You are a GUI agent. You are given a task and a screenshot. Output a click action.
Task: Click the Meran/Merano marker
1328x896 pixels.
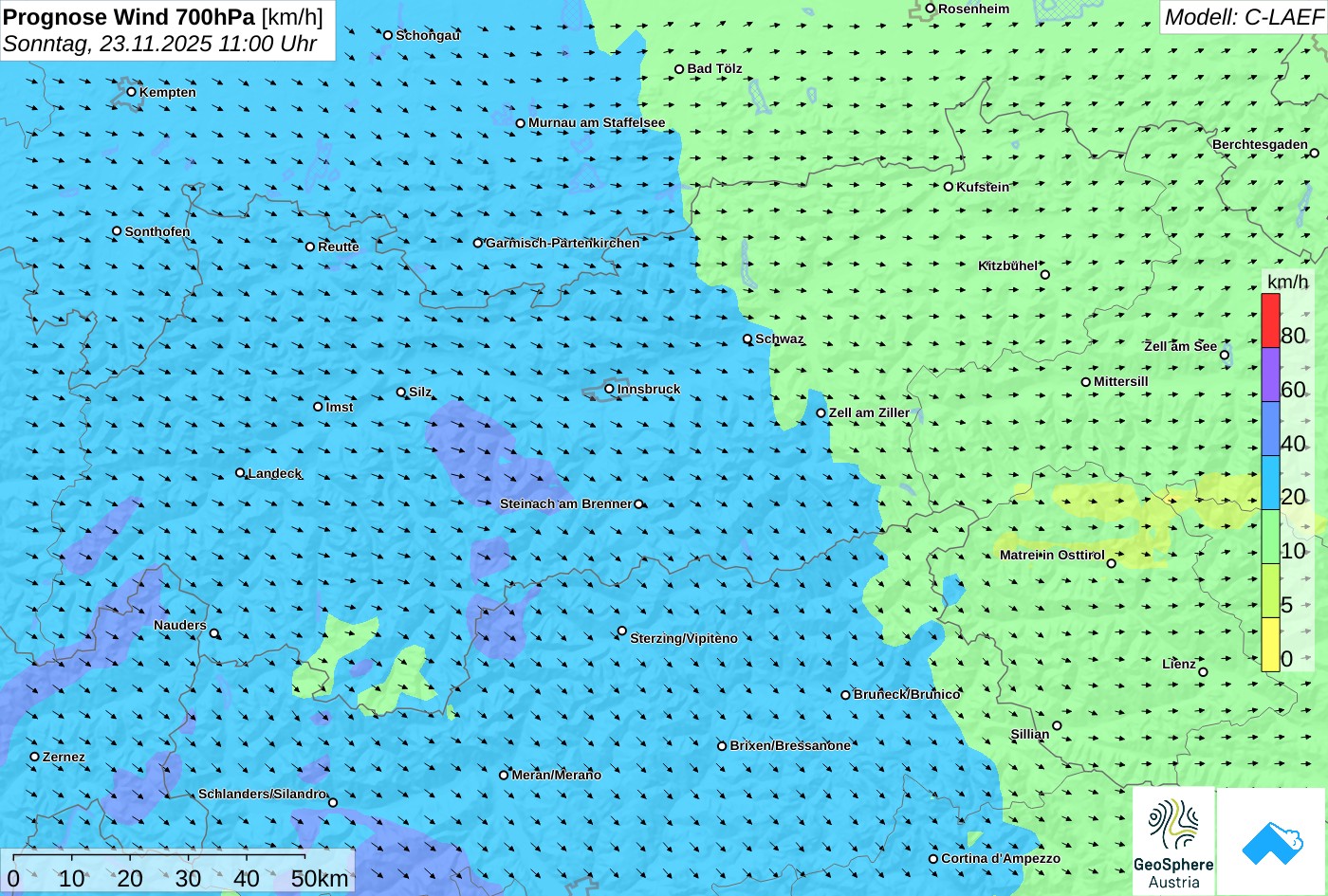point(504,775)
